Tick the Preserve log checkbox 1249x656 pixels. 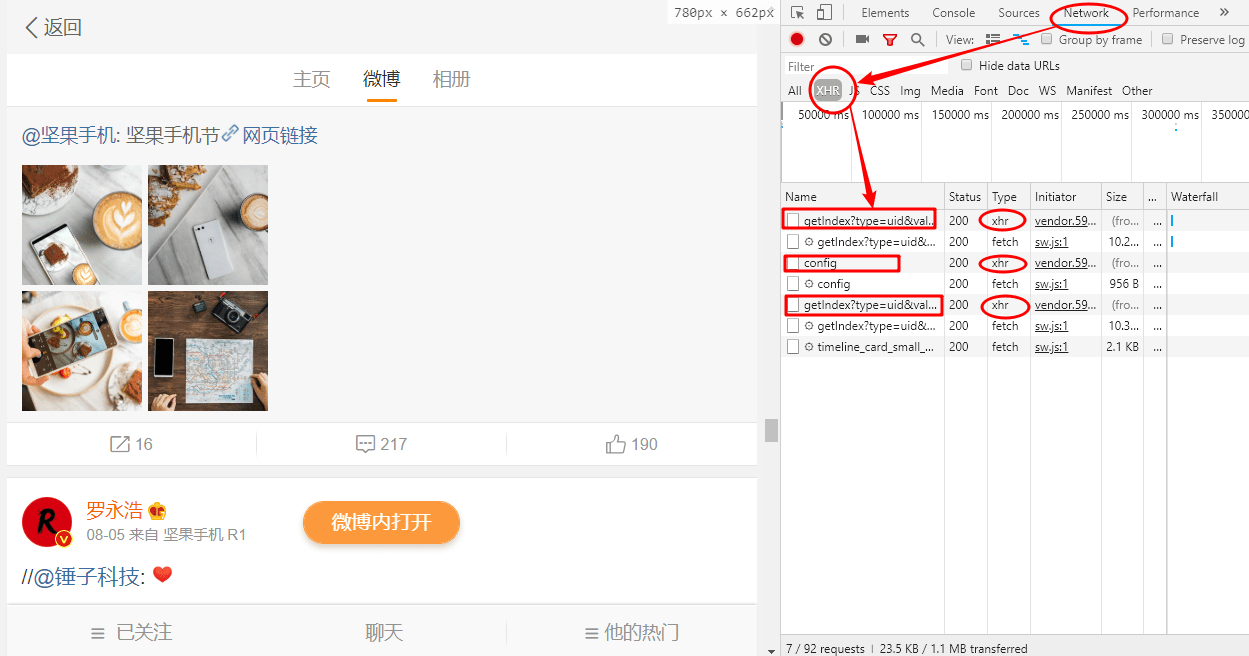(1167, 39)
